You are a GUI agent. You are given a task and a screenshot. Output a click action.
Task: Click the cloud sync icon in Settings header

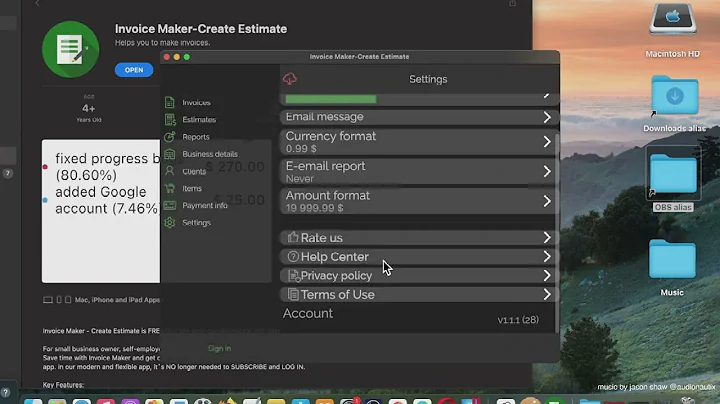(x=290, y=79)
